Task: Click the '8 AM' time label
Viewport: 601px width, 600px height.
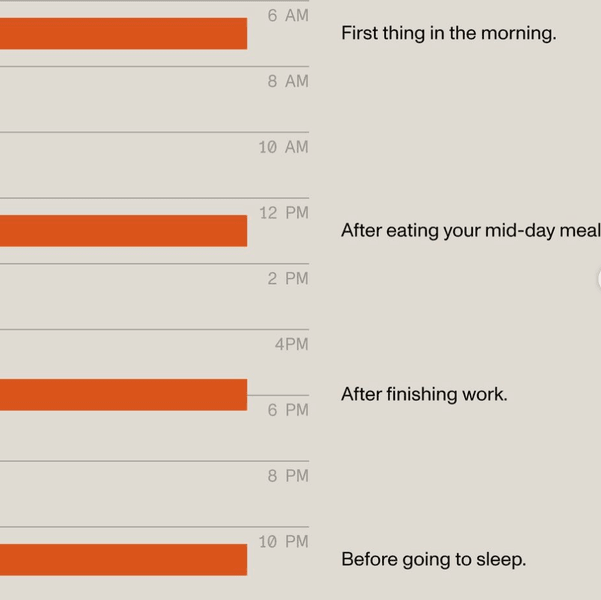Action: pyautogui.click(x=288, y=81)
